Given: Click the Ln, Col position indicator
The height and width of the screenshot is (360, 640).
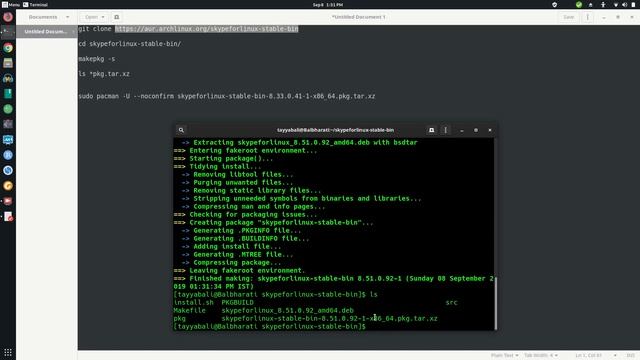Looking at the screenshot, I should click(589, 356).
